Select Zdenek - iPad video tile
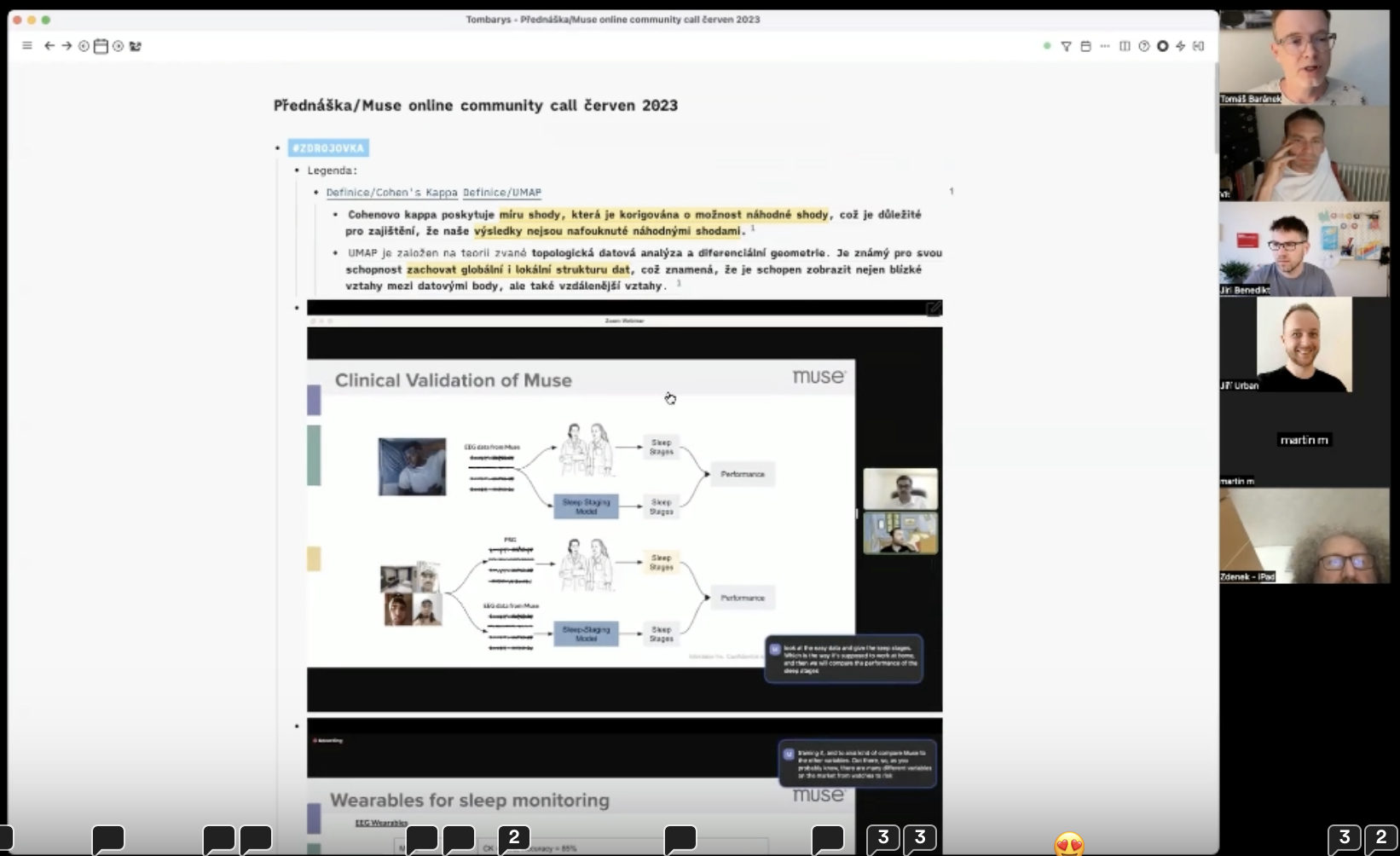The image size is (1400, 856). click(1304, 535)
